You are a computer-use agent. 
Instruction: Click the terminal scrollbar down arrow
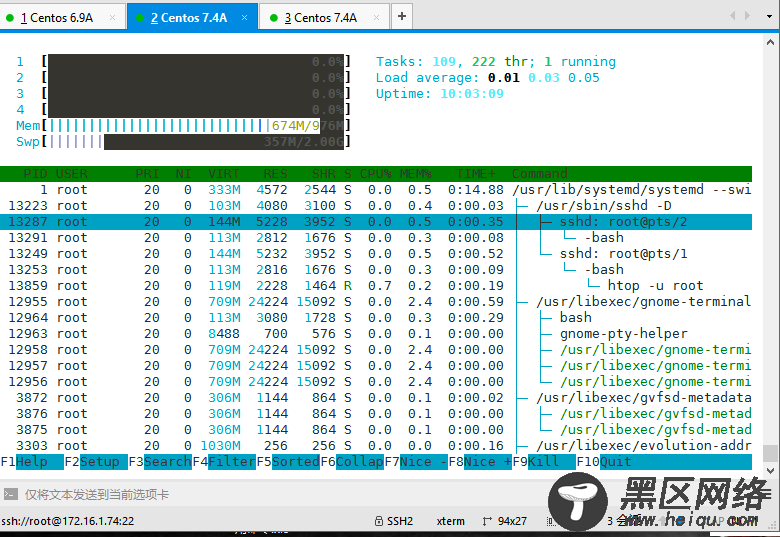[x=771, y=470]
